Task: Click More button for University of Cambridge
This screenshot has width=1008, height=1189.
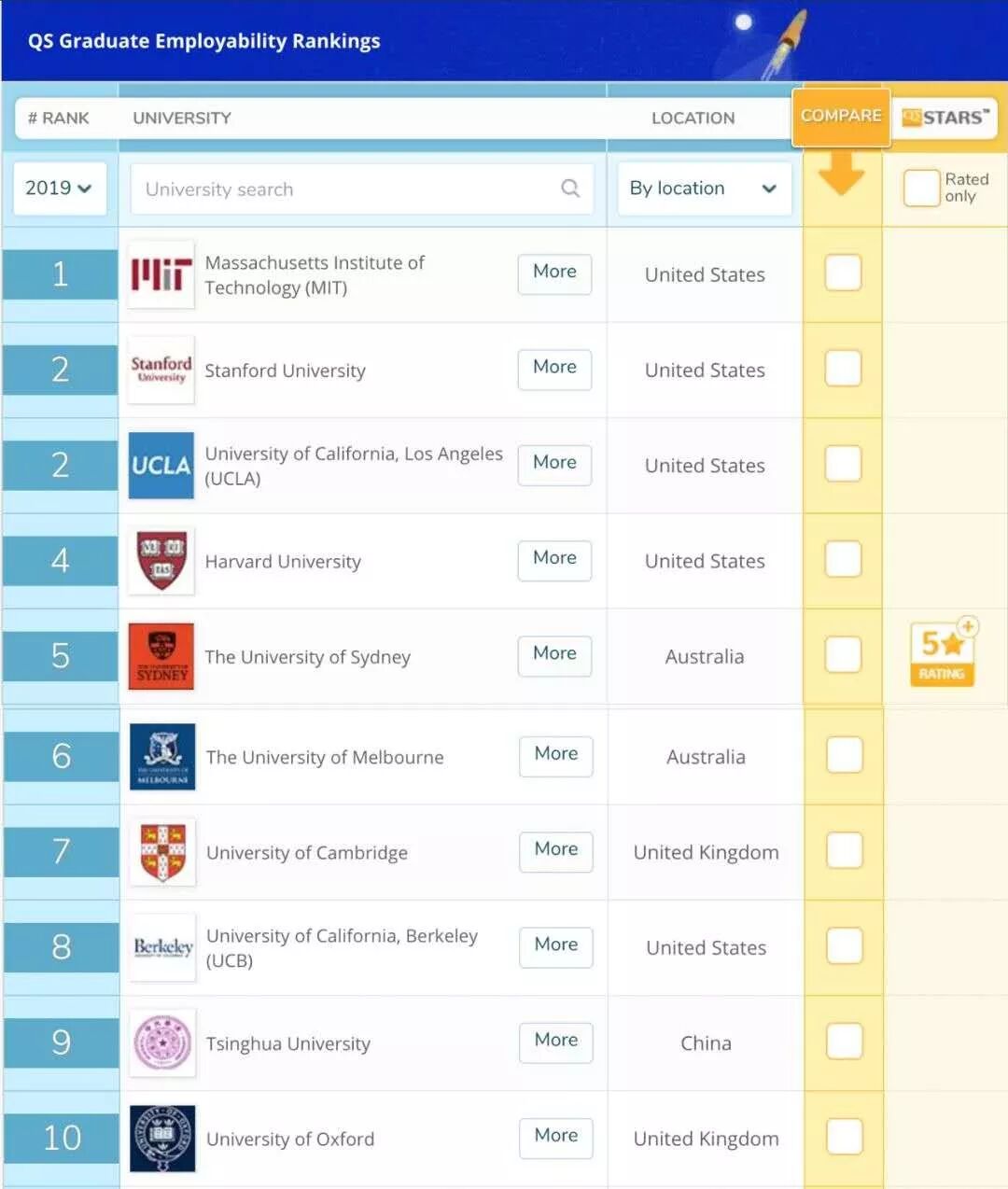Action: pyautogui.click(x=556, y=851)
